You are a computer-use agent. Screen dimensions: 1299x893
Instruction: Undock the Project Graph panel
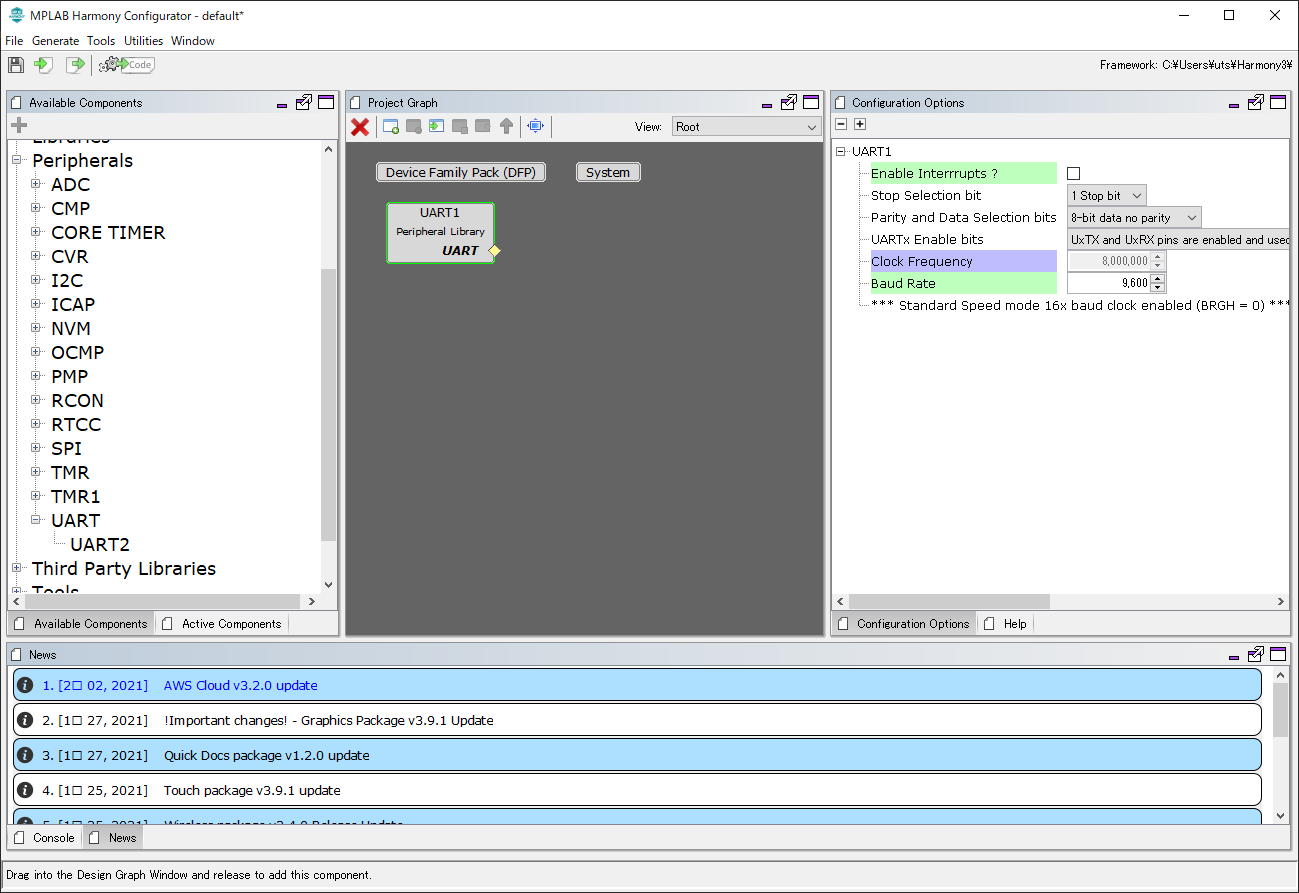(789, 102)
